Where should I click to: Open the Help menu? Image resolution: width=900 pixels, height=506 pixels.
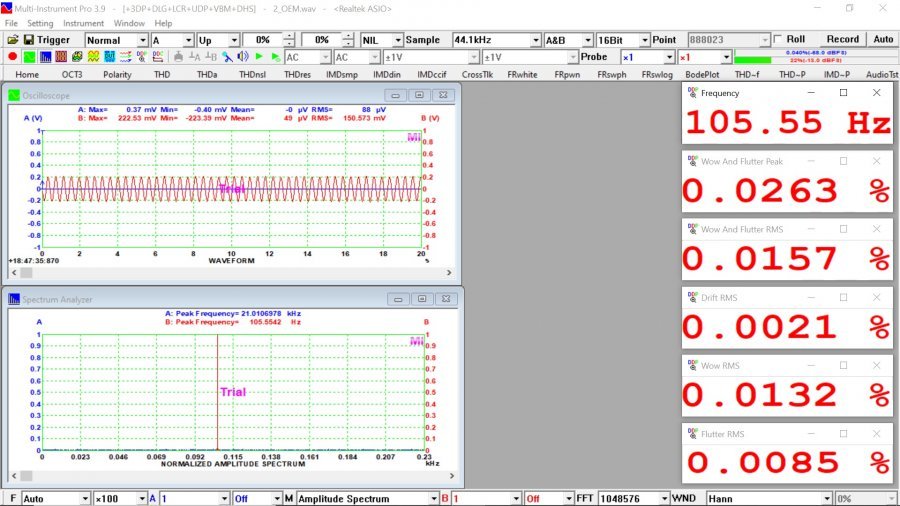tap(163, 24)
